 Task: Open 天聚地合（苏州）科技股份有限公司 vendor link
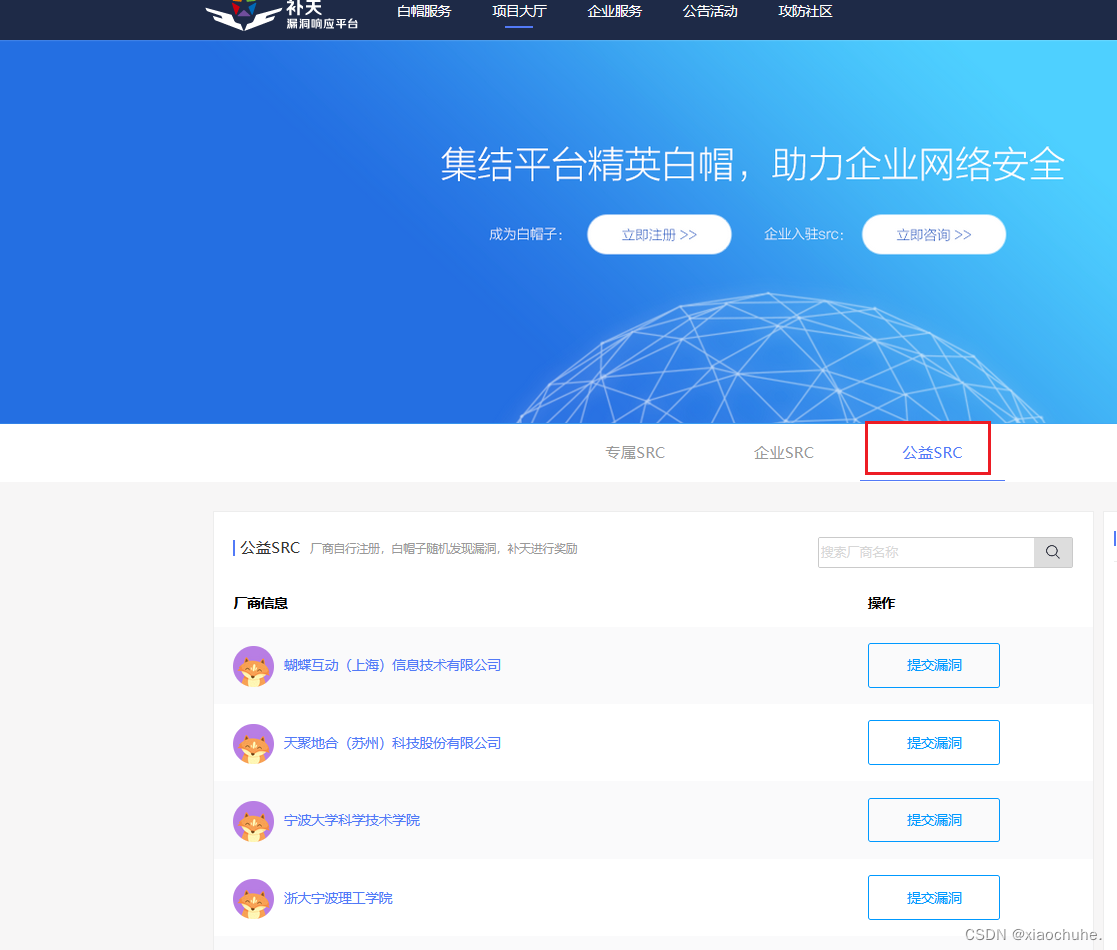tap(393, 743)
